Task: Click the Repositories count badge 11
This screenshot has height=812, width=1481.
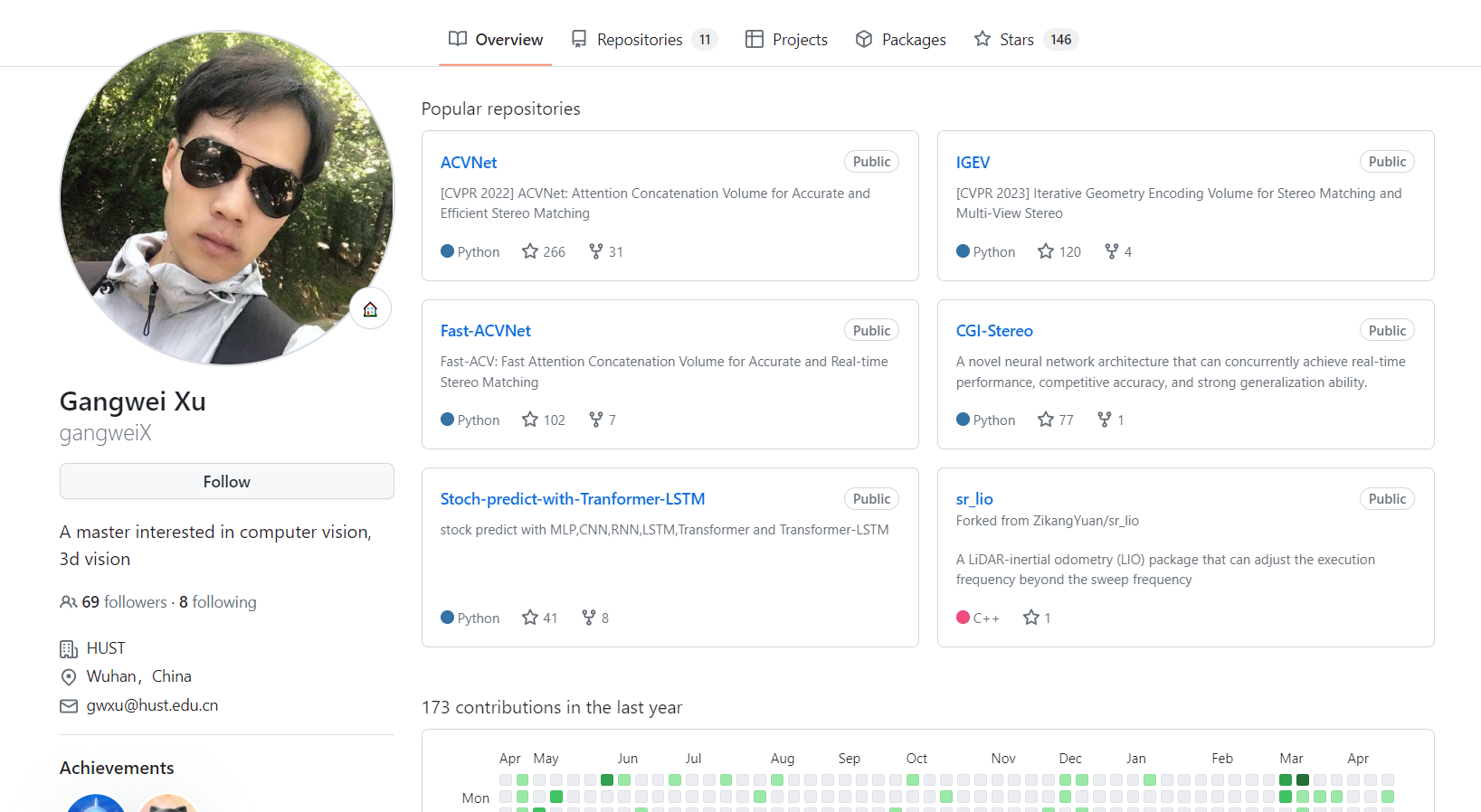Action: coord(705,40)
